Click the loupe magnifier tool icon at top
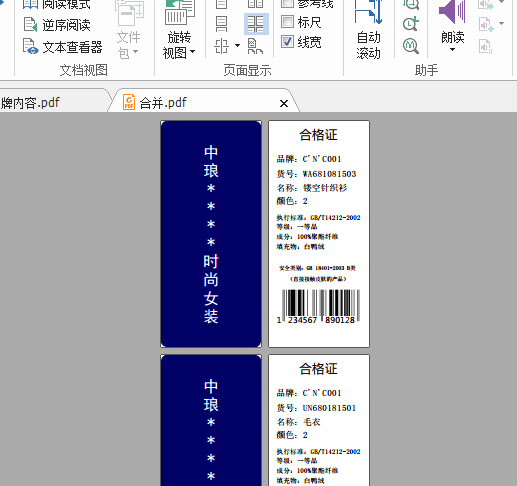Screen dimensions: 517x486 411,4
